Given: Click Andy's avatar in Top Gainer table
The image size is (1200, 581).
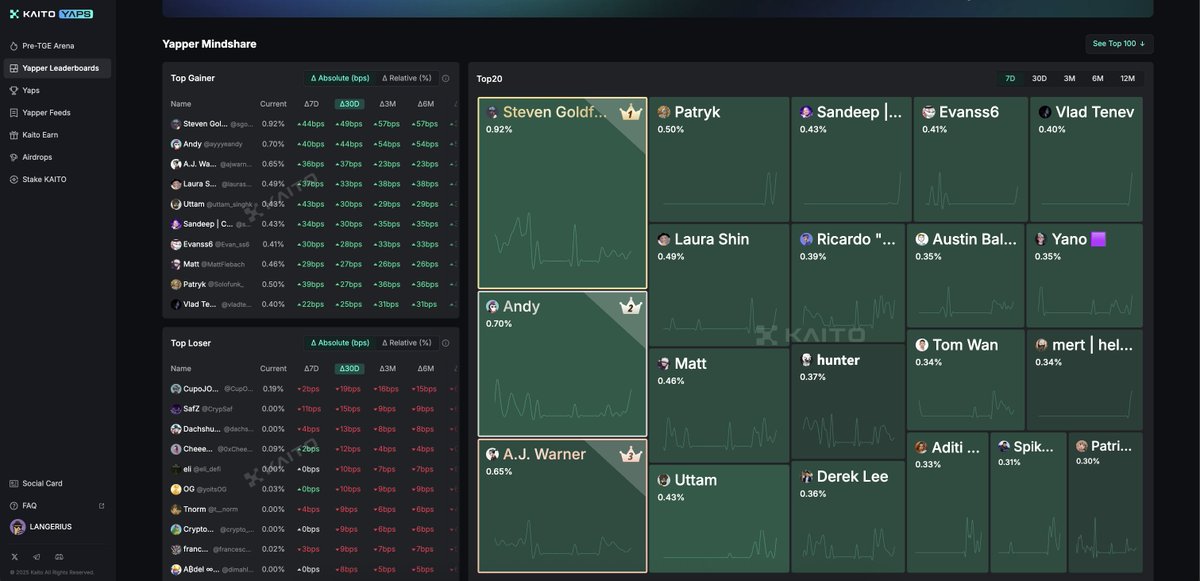Looking at the screenshot, I should coord(176,144).
